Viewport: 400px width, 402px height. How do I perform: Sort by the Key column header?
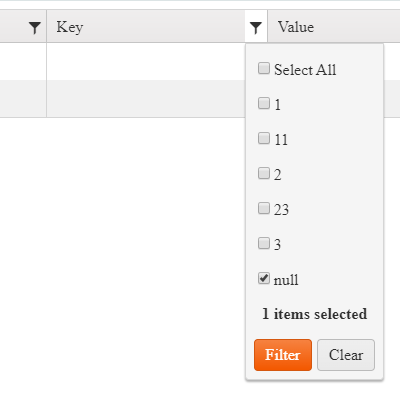tap(70, 27)
